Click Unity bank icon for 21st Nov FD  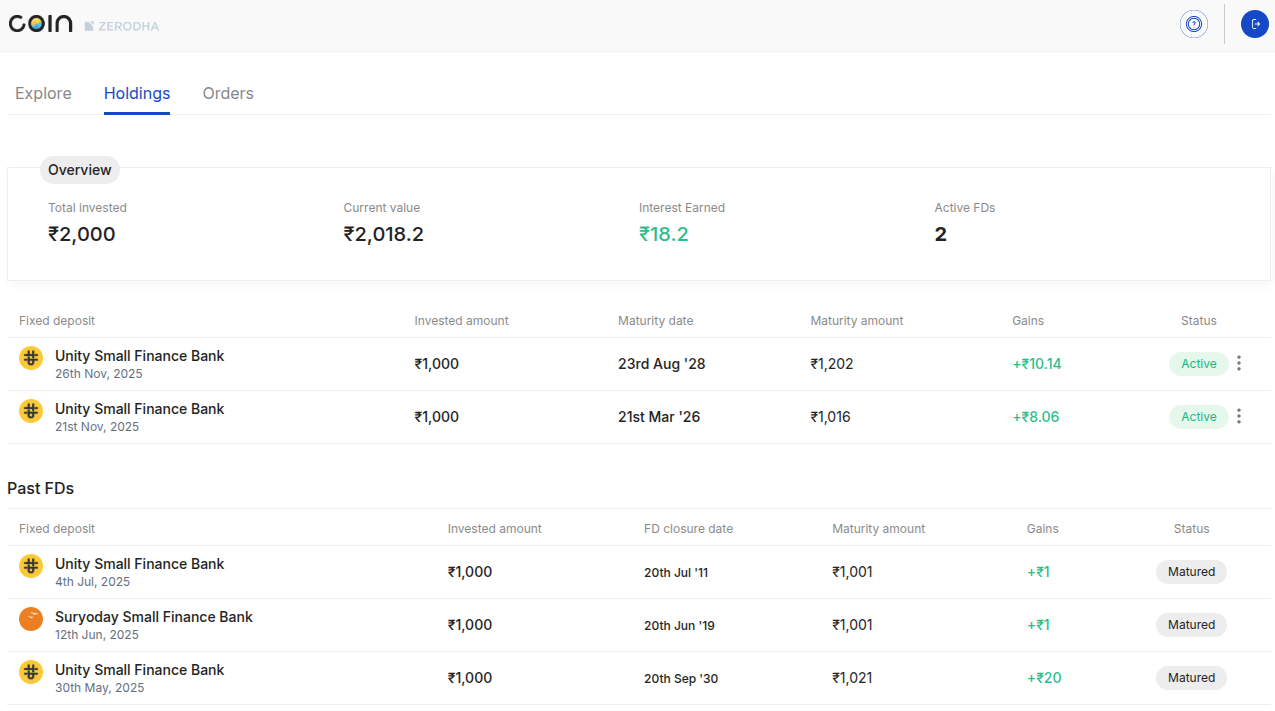pos(31,410)
